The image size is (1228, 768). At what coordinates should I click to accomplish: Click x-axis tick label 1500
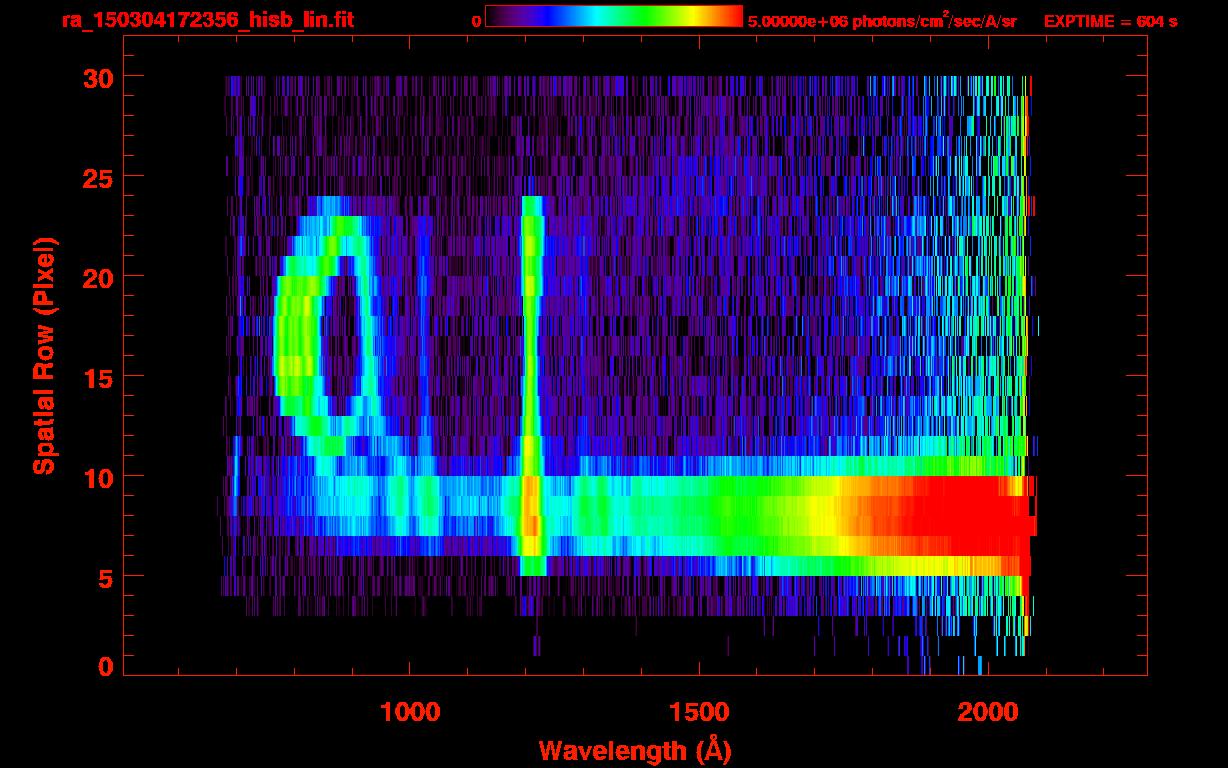699,712
